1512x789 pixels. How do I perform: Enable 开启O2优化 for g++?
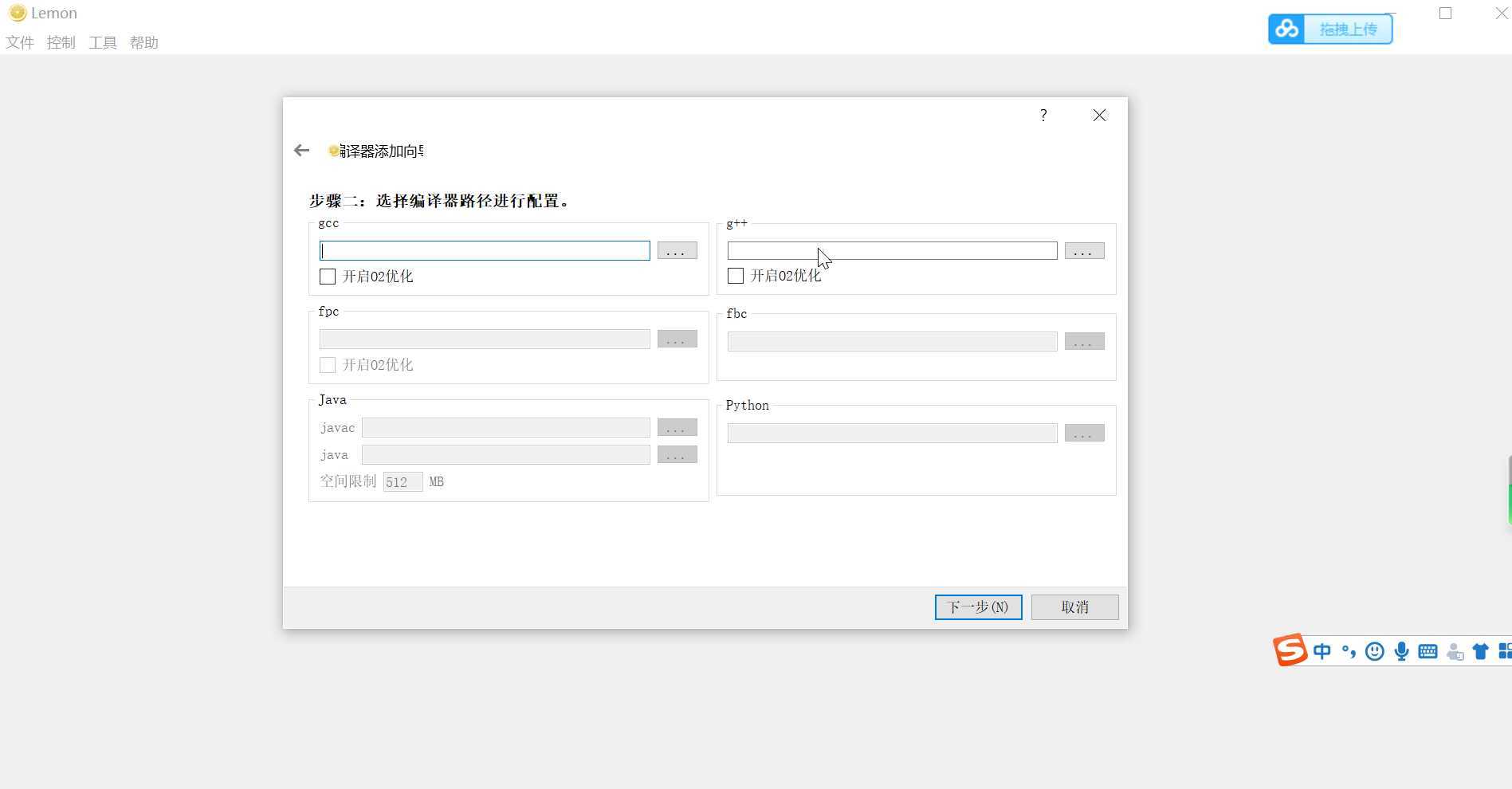[736, 276]
